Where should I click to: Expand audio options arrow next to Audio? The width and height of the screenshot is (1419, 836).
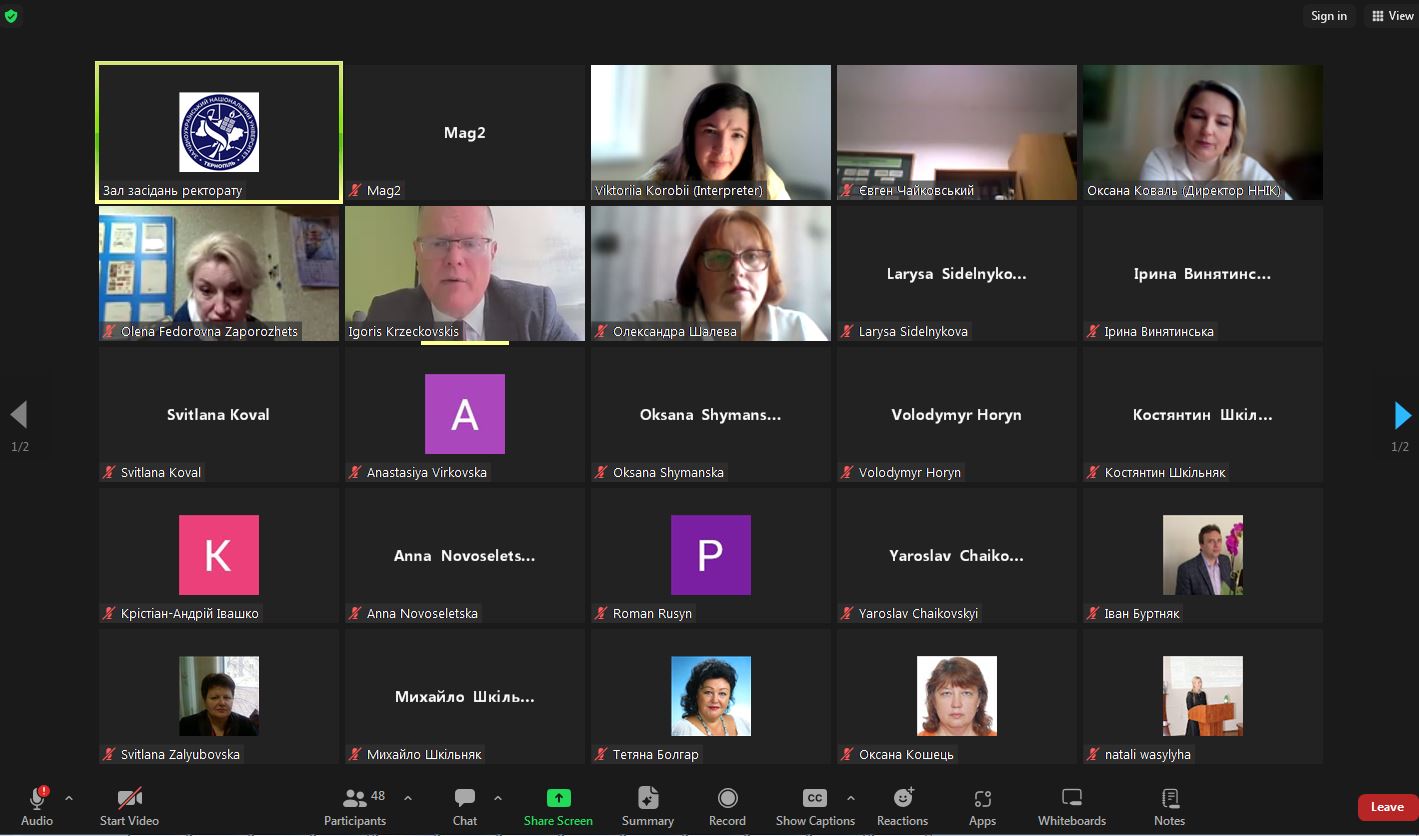point(69,798)
